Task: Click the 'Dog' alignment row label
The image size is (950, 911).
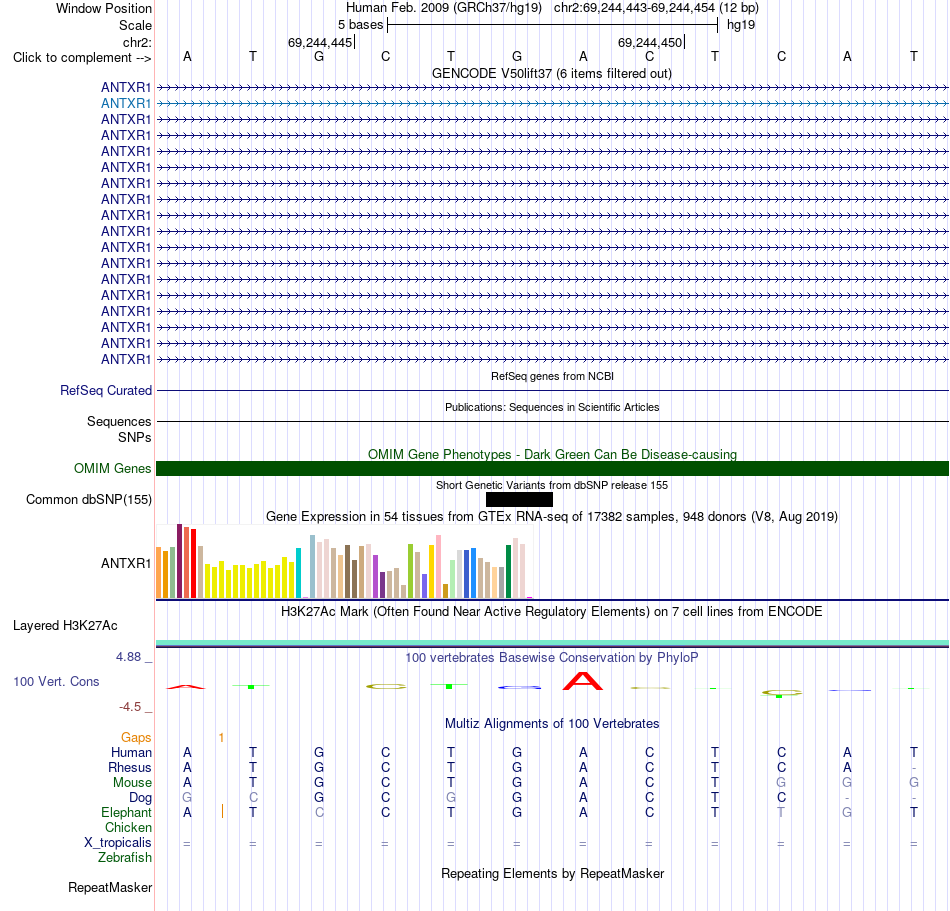Action: point(141,798)
